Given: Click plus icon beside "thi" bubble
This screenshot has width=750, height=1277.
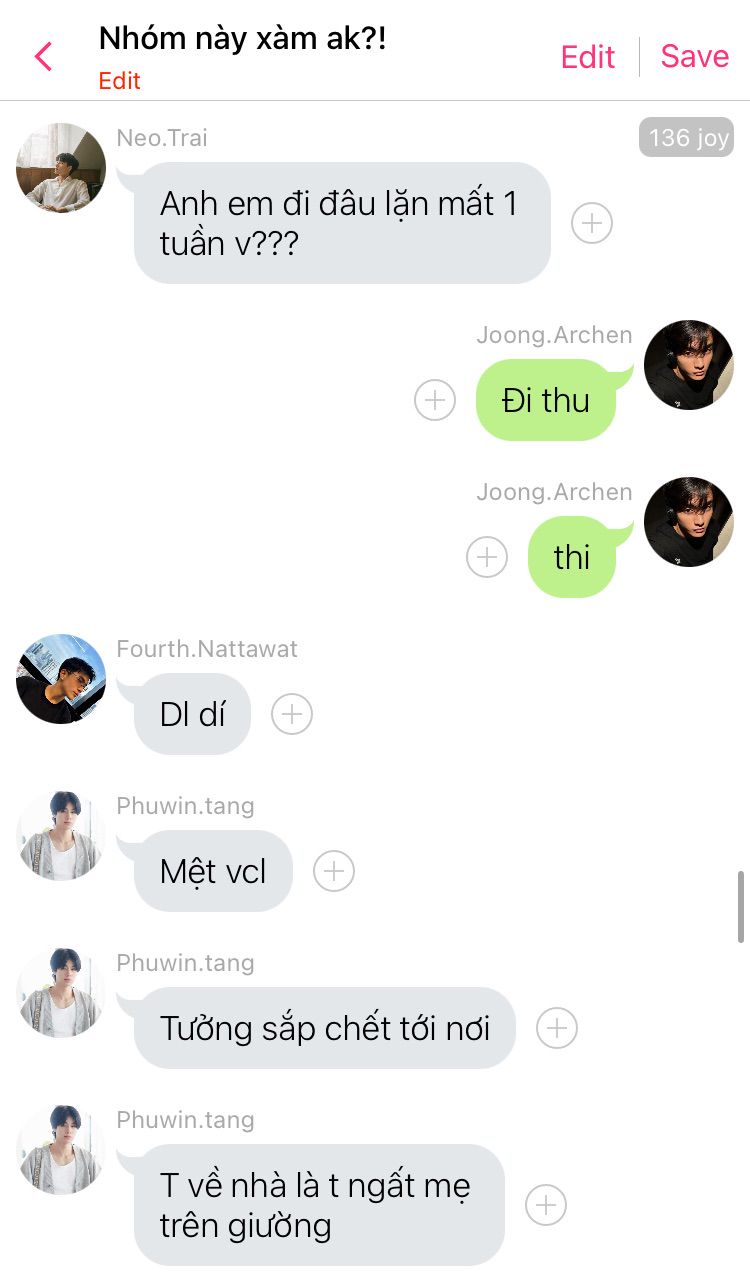Looking at the screenshot, I should [487, 557].
